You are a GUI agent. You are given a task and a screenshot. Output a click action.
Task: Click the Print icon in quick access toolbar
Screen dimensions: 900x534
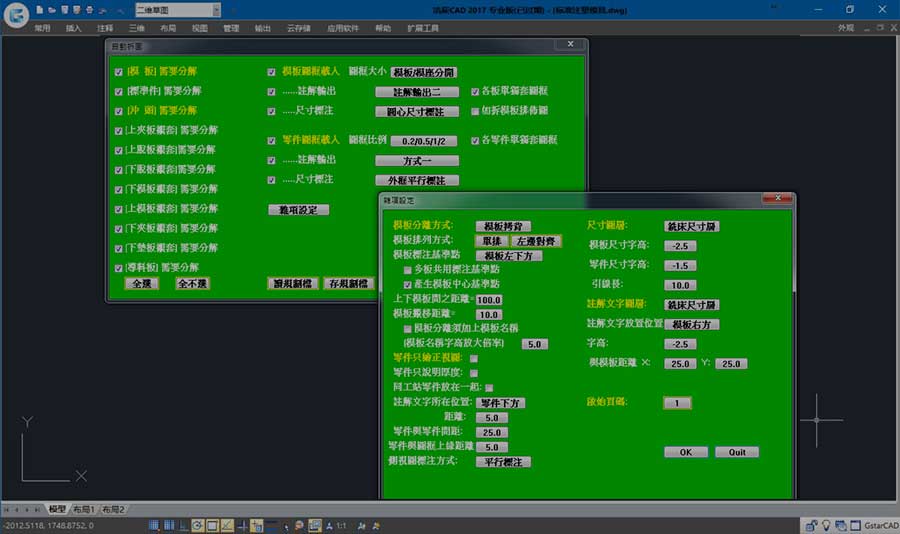[90, 10]
